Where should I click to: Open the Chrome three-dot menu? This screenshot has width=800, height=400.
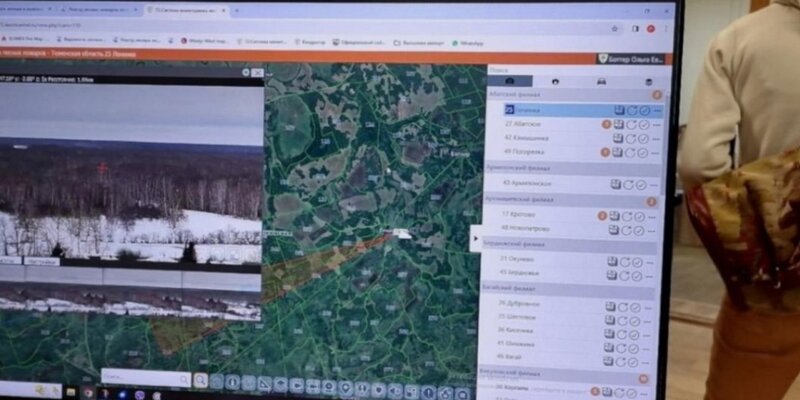pos(666,29)
